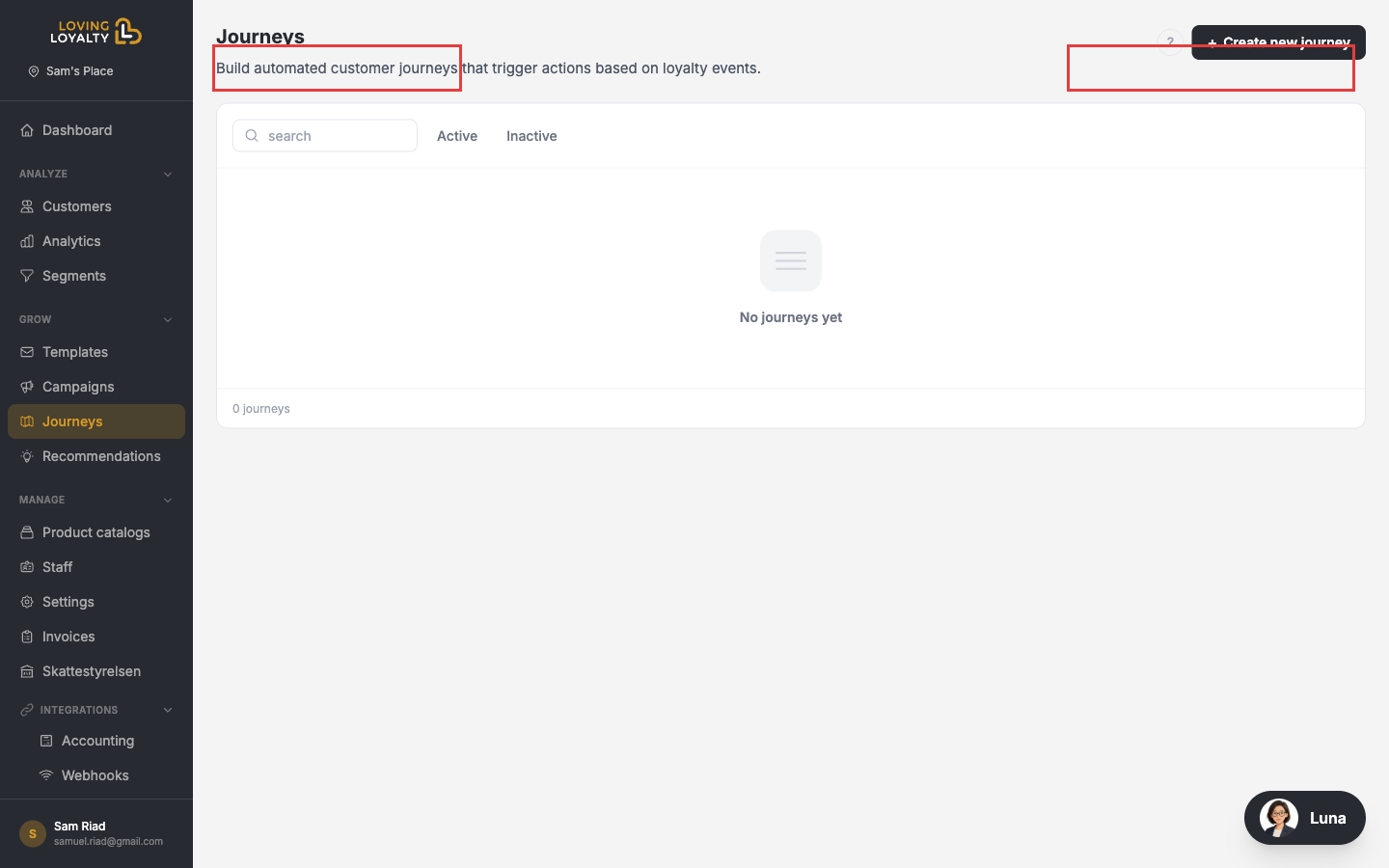
Task: Click the Journeys page heading
Action: pyautogui.click(x=260, y=37)
